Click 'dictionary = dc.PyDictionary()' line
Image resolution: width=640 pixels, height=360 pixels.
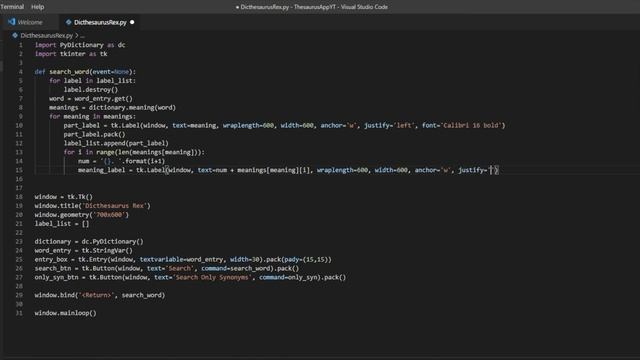[x=89, y=242]
